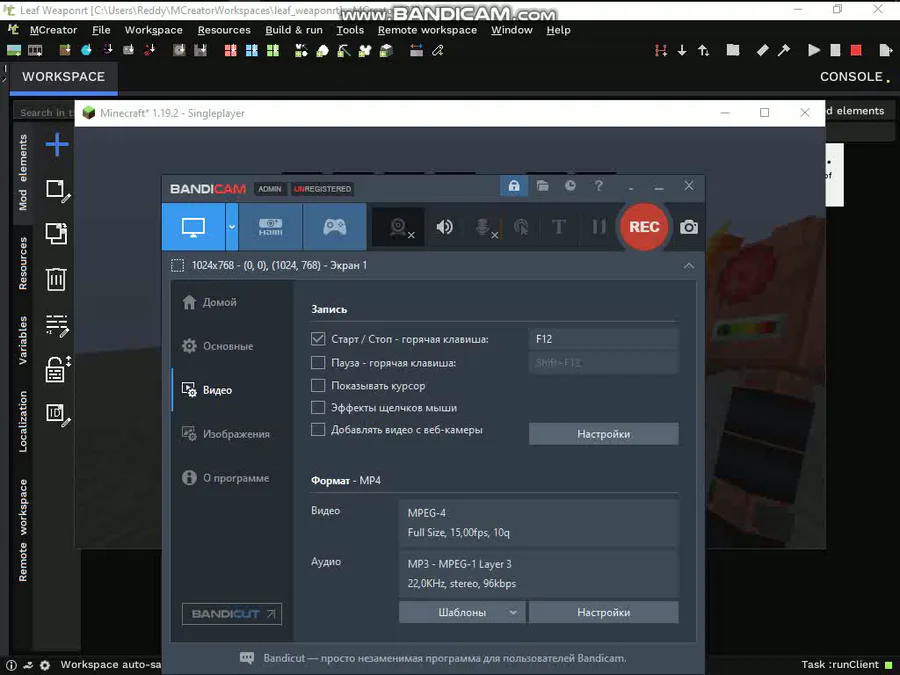The width and height of the screenshot is (900, 675).
Task: Click the workspace settings gear in status bar
Action: coord(45,665)
